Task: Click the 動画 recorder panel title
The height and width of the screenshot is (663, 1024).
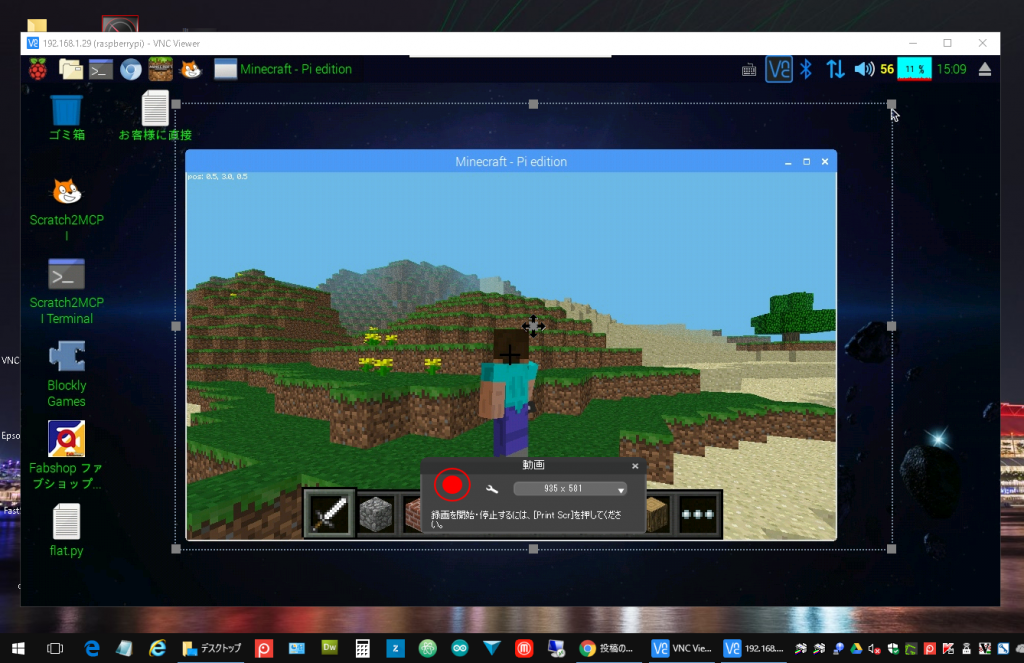Action: 533,465
